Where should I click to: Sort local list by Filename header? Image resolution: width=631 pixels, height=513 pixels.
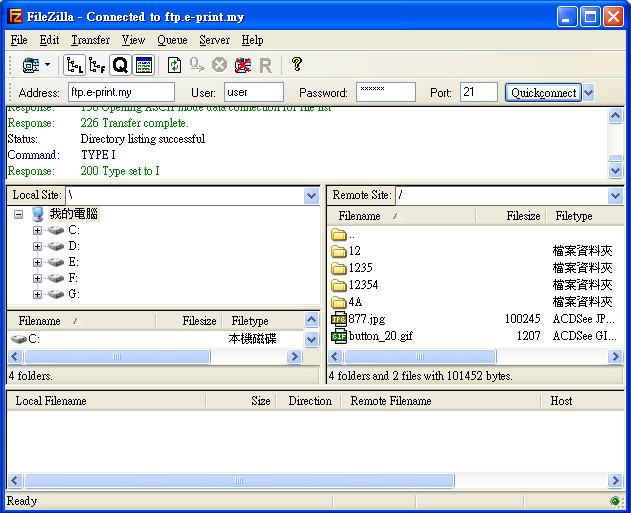click(x=82, y=321)
